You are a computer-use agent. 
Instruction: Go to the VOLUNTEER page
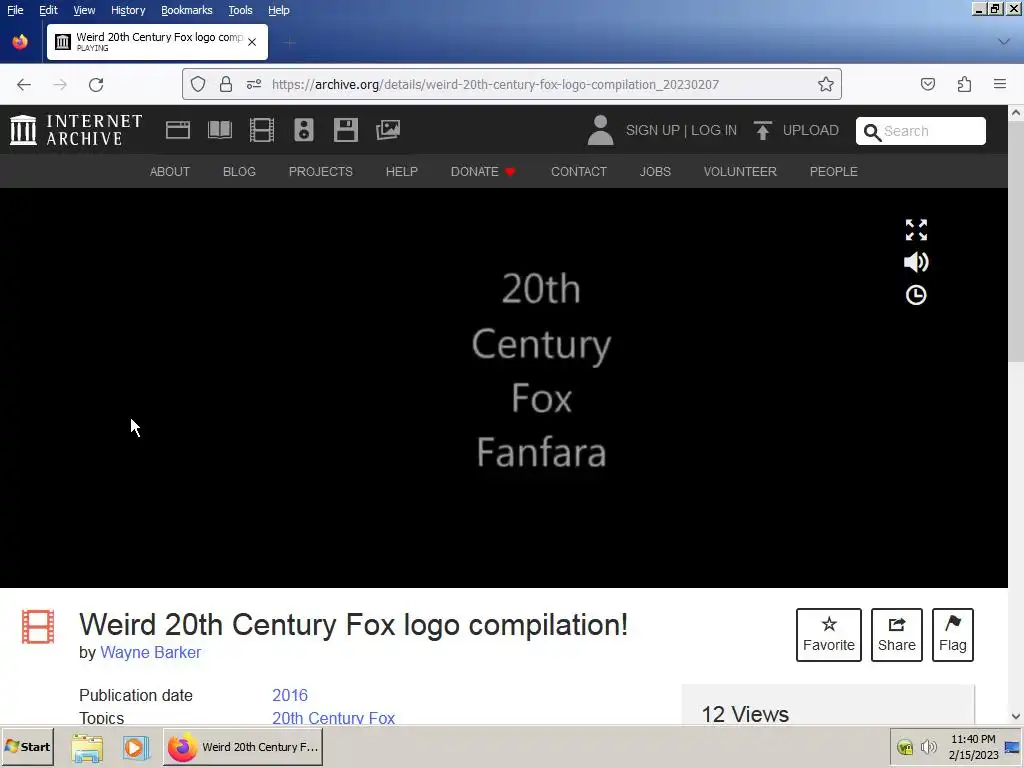[x=740, y=172]
